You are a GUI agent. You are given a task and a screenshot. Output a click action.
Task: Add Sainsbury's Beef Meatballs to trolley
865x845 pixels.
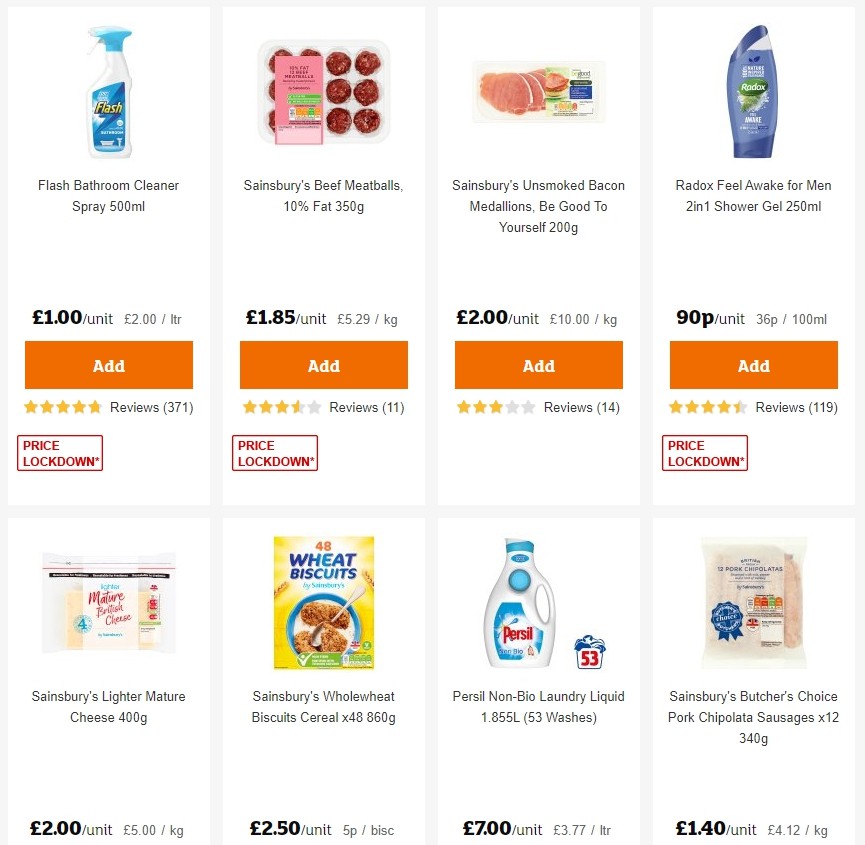point(323,364)
